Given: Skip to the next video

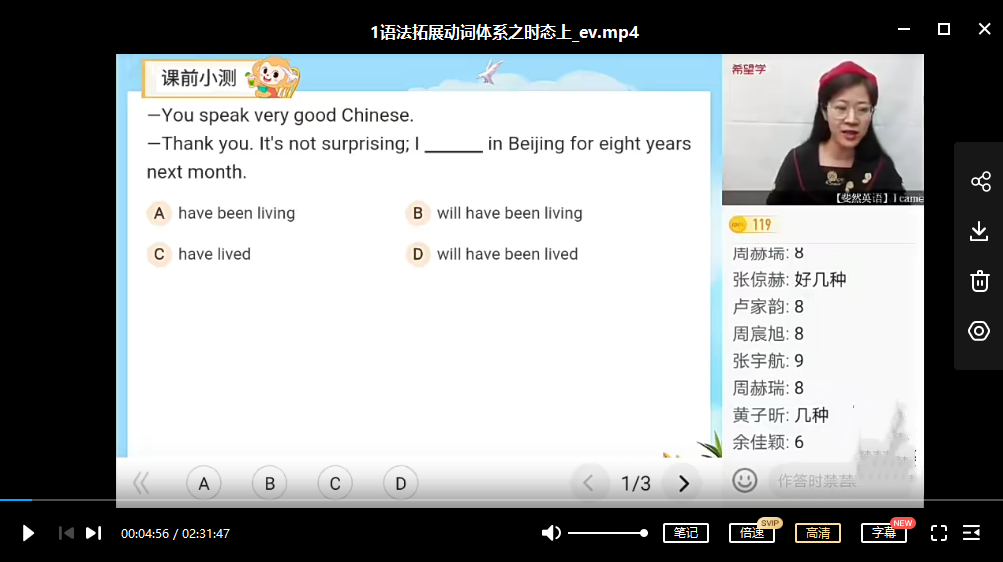Looking at the screenshot, I should click(93, 533).
